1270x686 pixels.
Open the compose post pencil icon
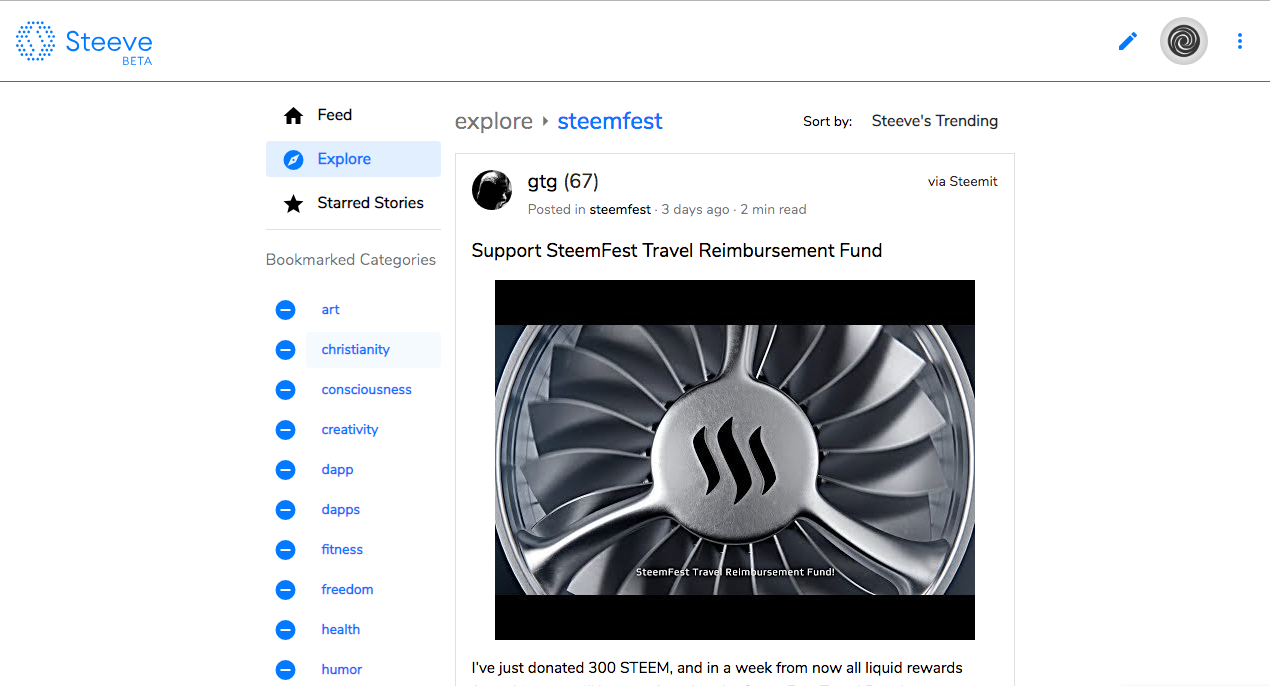pyautogui.click(x=1127, y=41)
